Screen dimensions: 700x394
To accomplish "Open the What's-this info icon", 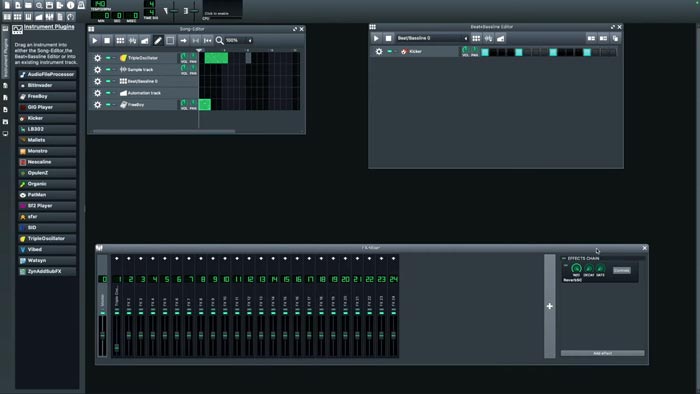I will 71,5.
